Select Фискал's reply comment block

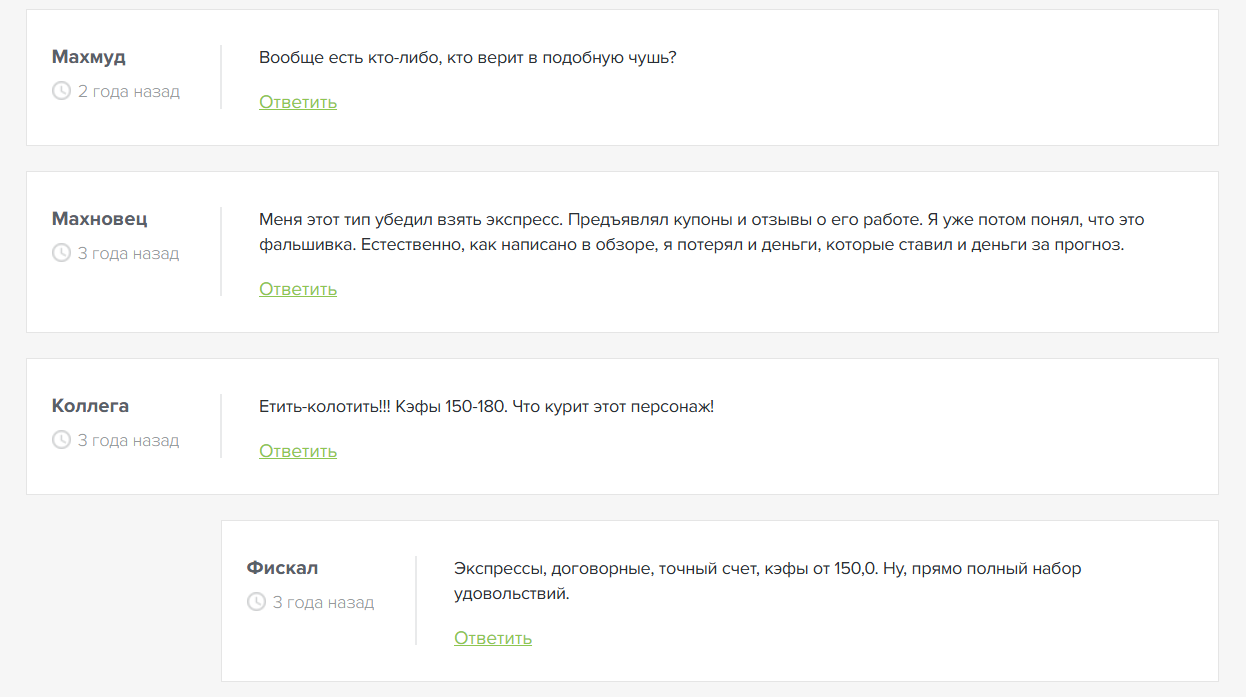[x=767, y=580]
